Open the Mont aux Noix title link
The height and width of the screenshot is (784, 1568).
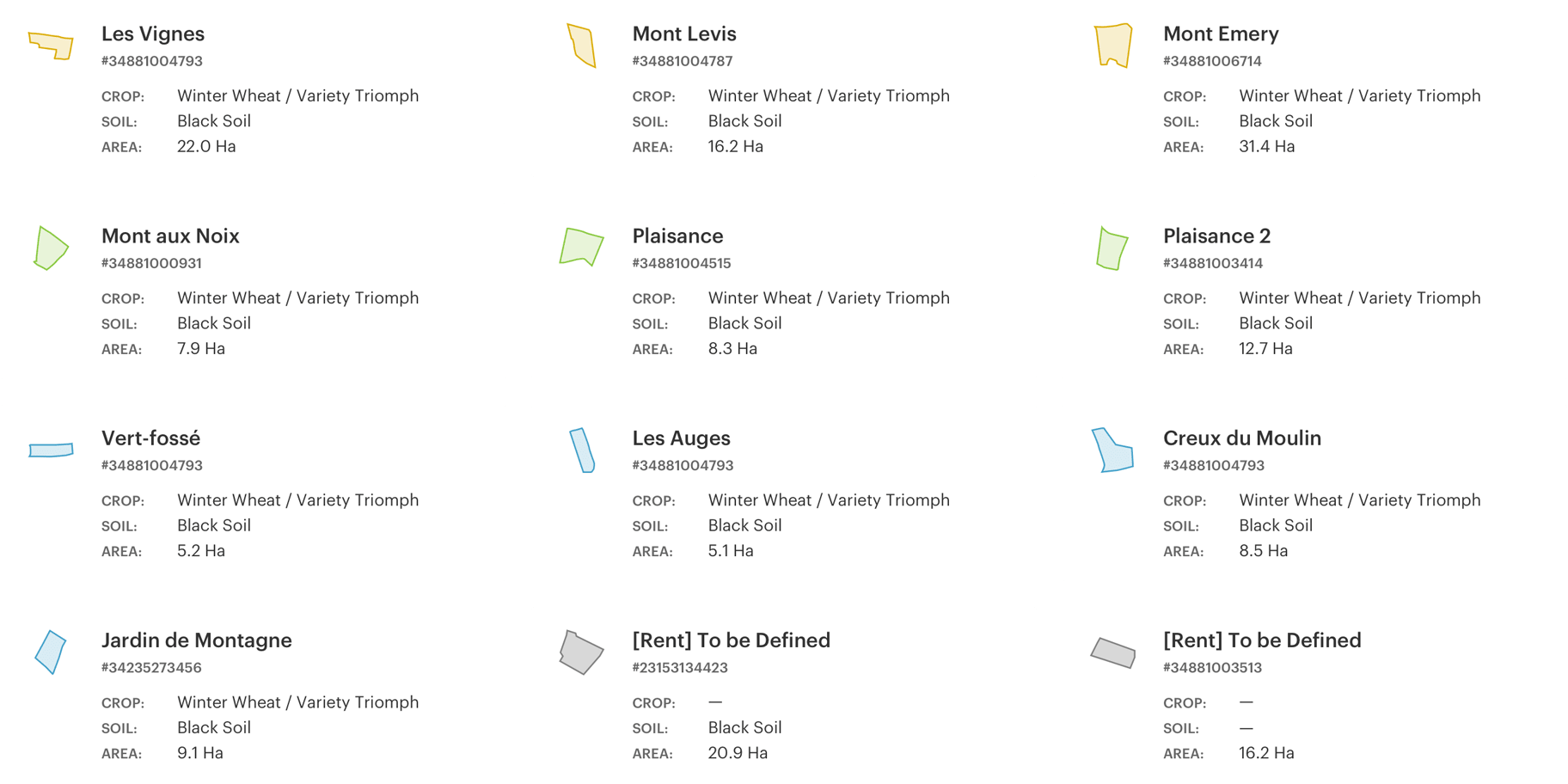point(170,236)
